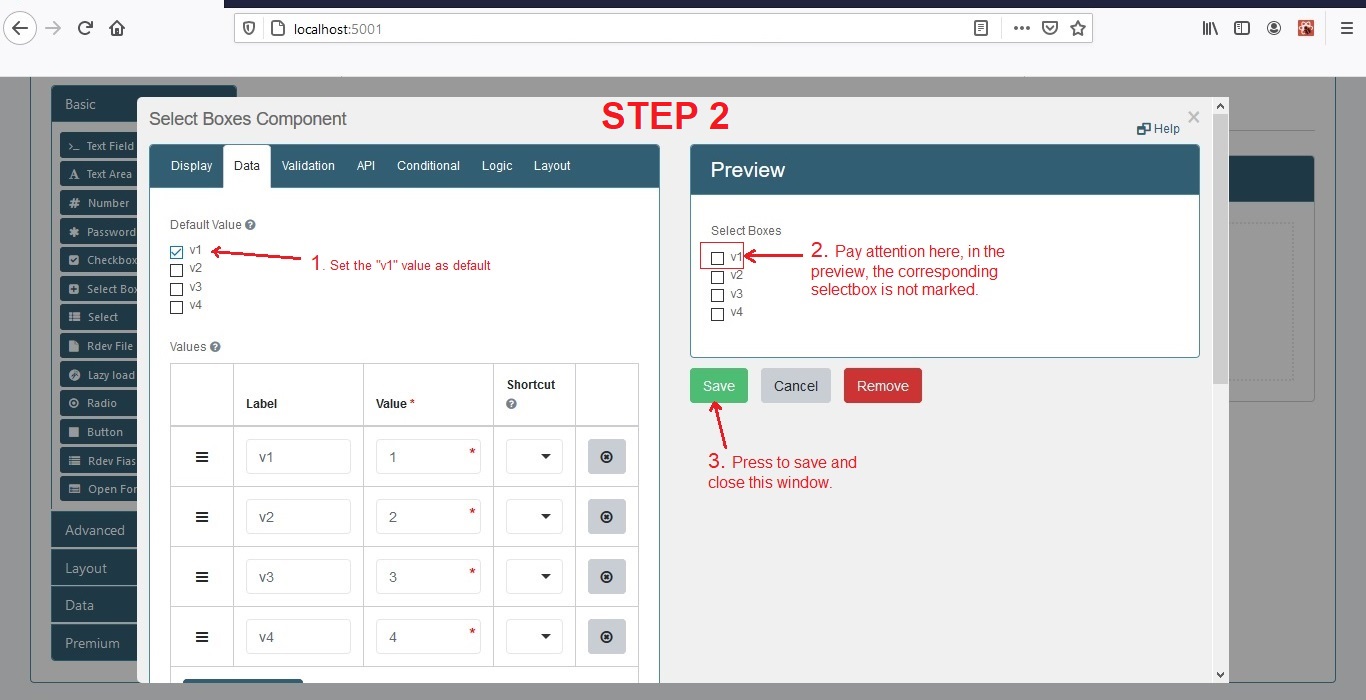Screen dimensions: 1366x700
Task: Open Shortcut dropdown for row v3
Action: click(534, 577)
